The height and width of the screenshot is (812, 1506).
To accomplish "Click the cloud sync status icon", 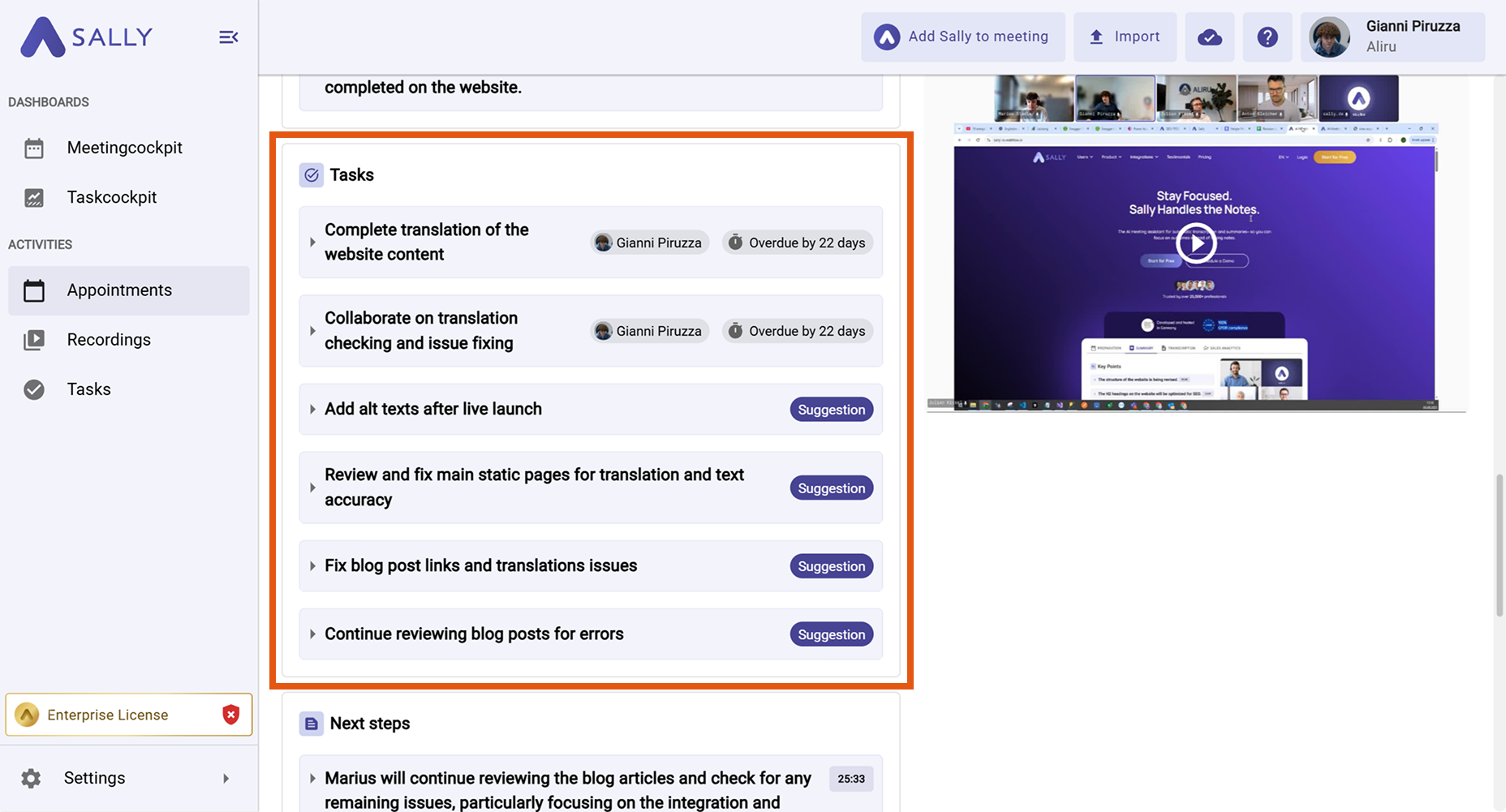I will tap(1210, 37).
